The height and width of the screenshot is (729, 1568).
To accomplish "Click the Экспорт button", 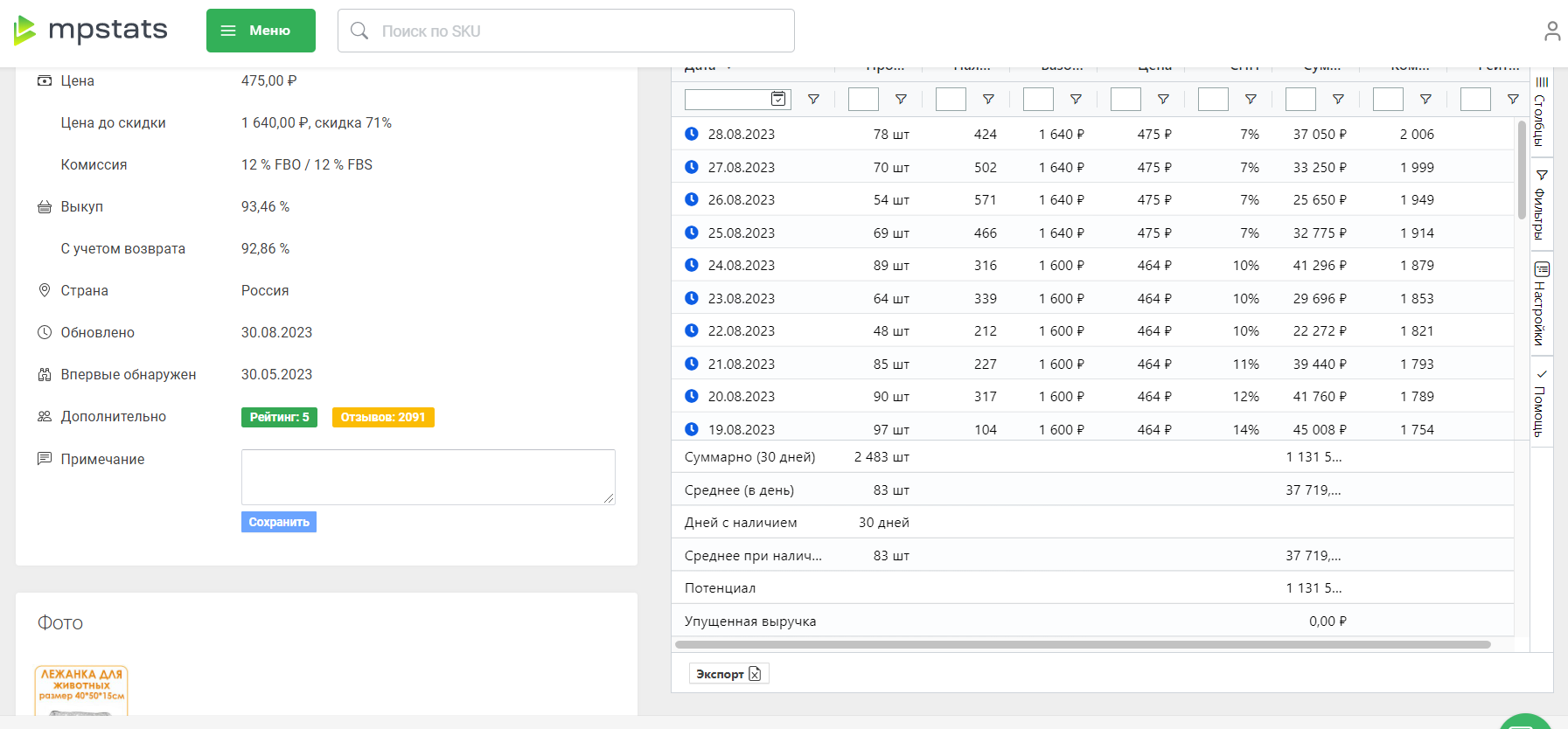I will [x=728, y=674].
